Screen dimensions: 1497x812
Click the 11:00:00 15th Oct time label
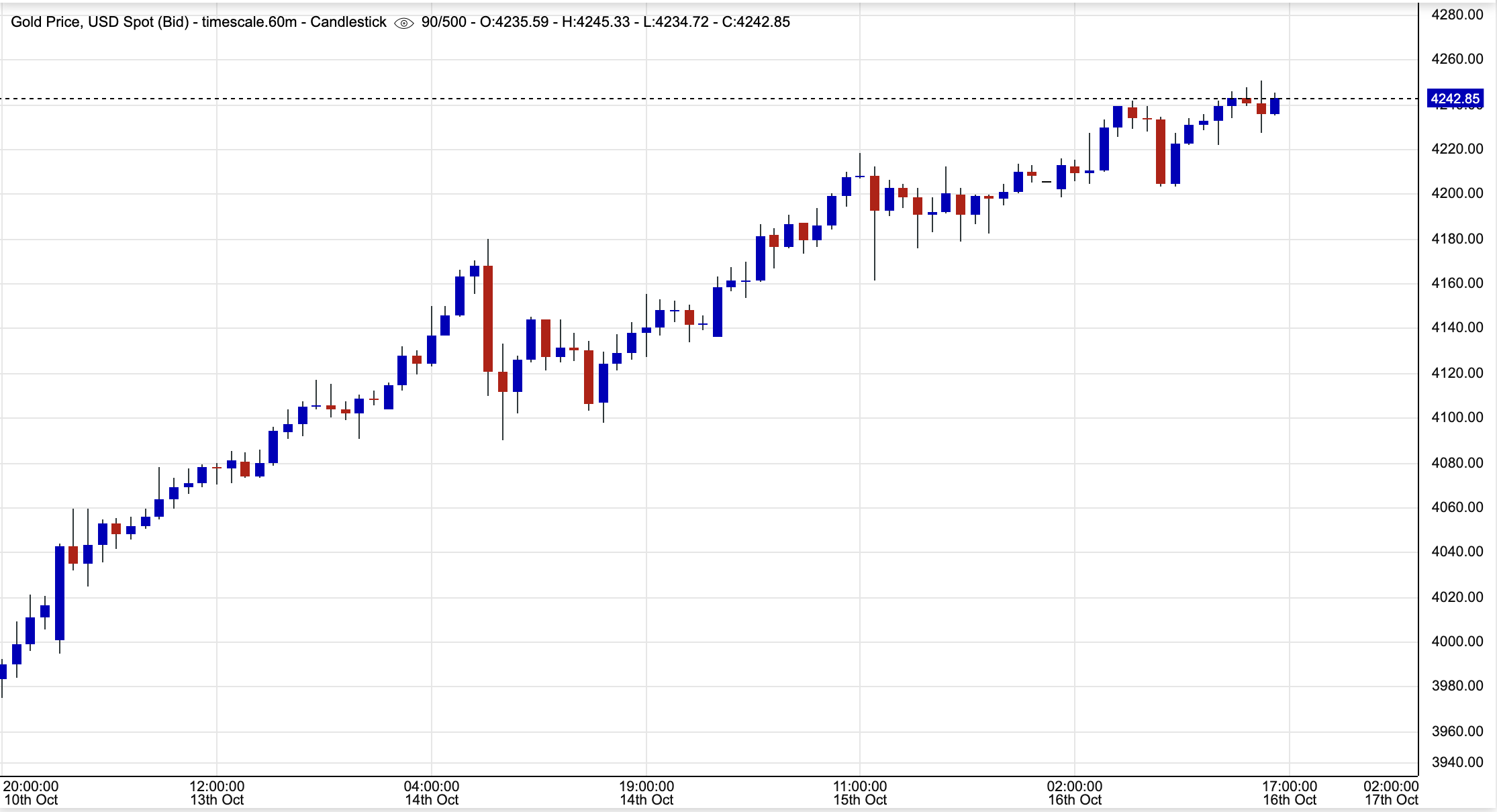[x=860, y=793]
